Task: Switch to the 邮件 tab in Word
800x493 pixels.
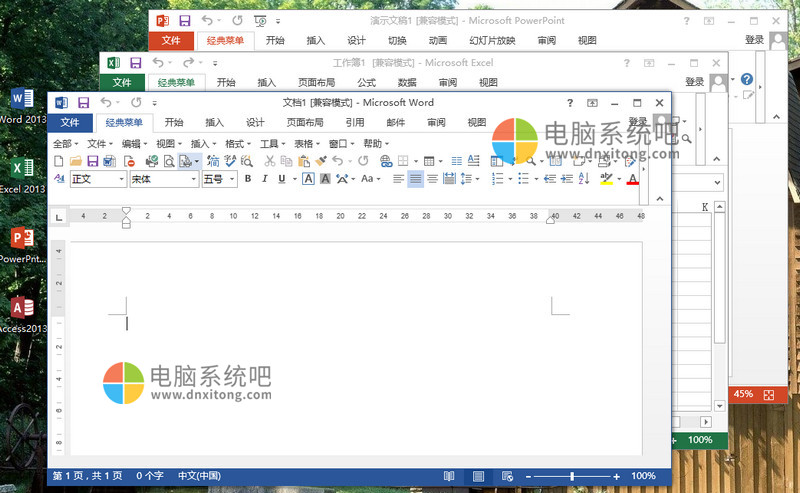Action: (395, 122)
